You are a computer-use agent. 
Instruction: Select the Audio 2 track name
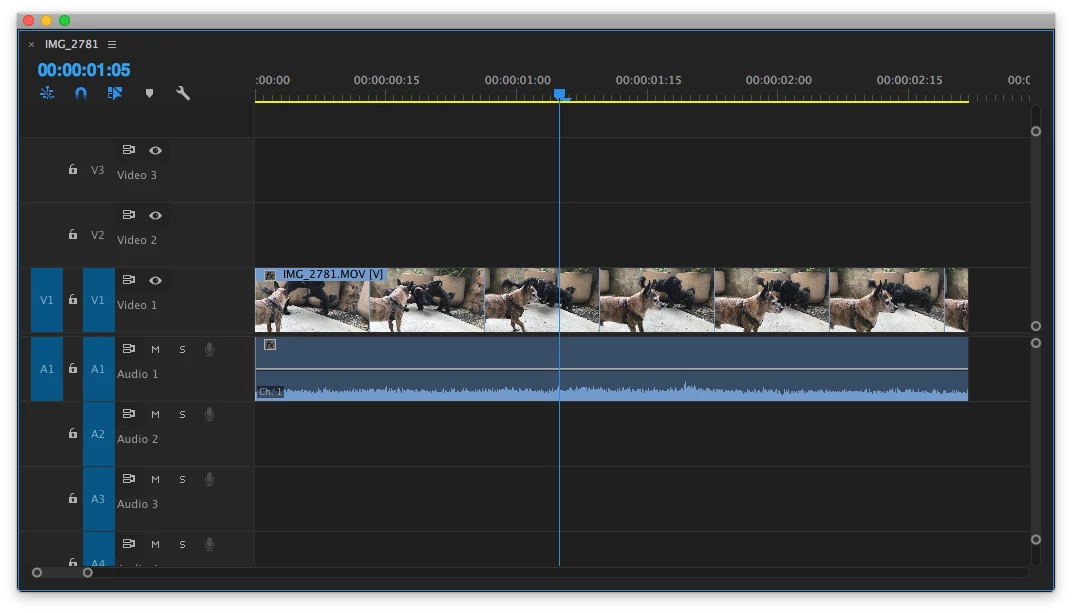coord(137,439)
